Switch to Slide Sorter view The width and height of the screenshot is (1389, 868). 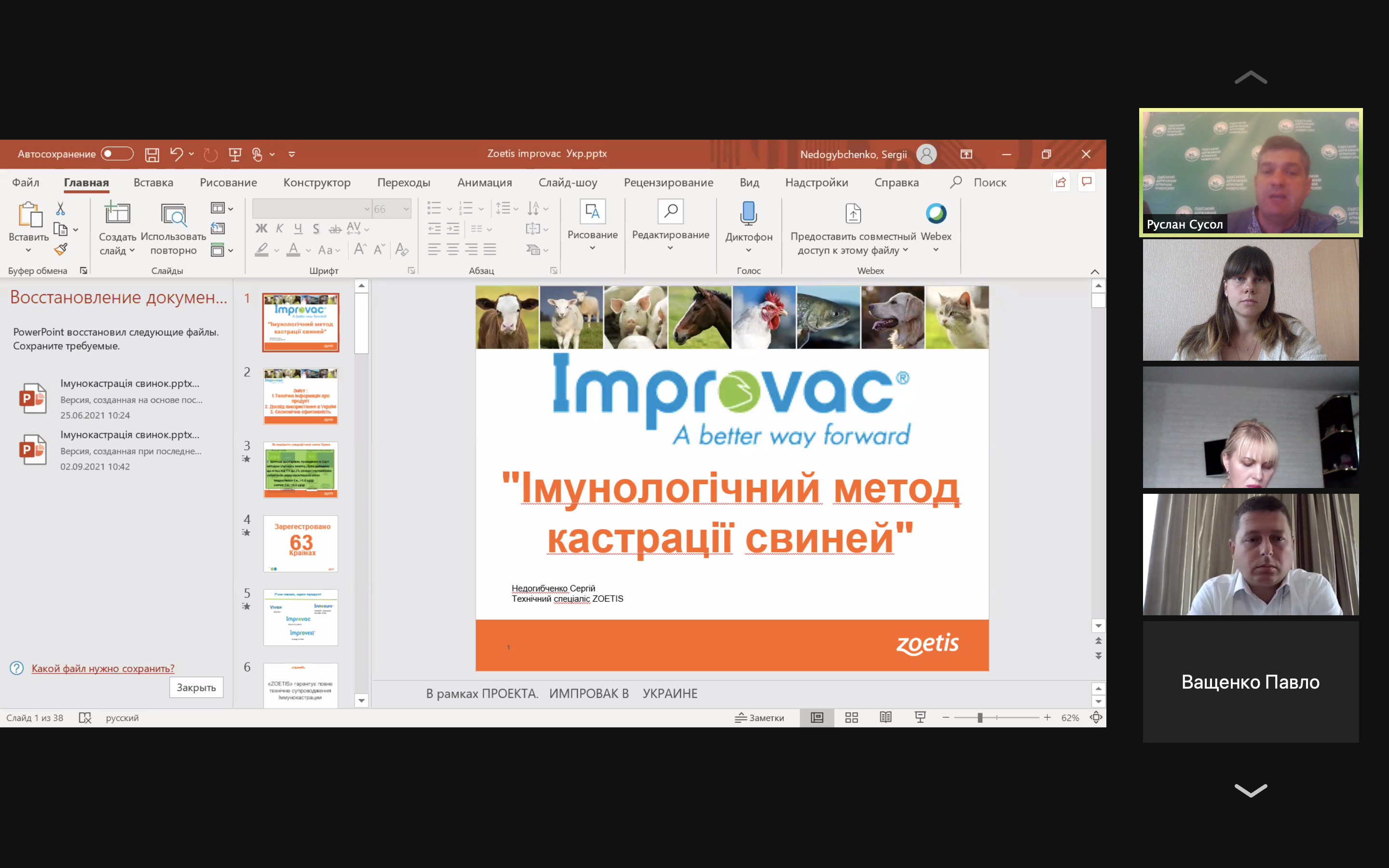(x=852, y=718)
